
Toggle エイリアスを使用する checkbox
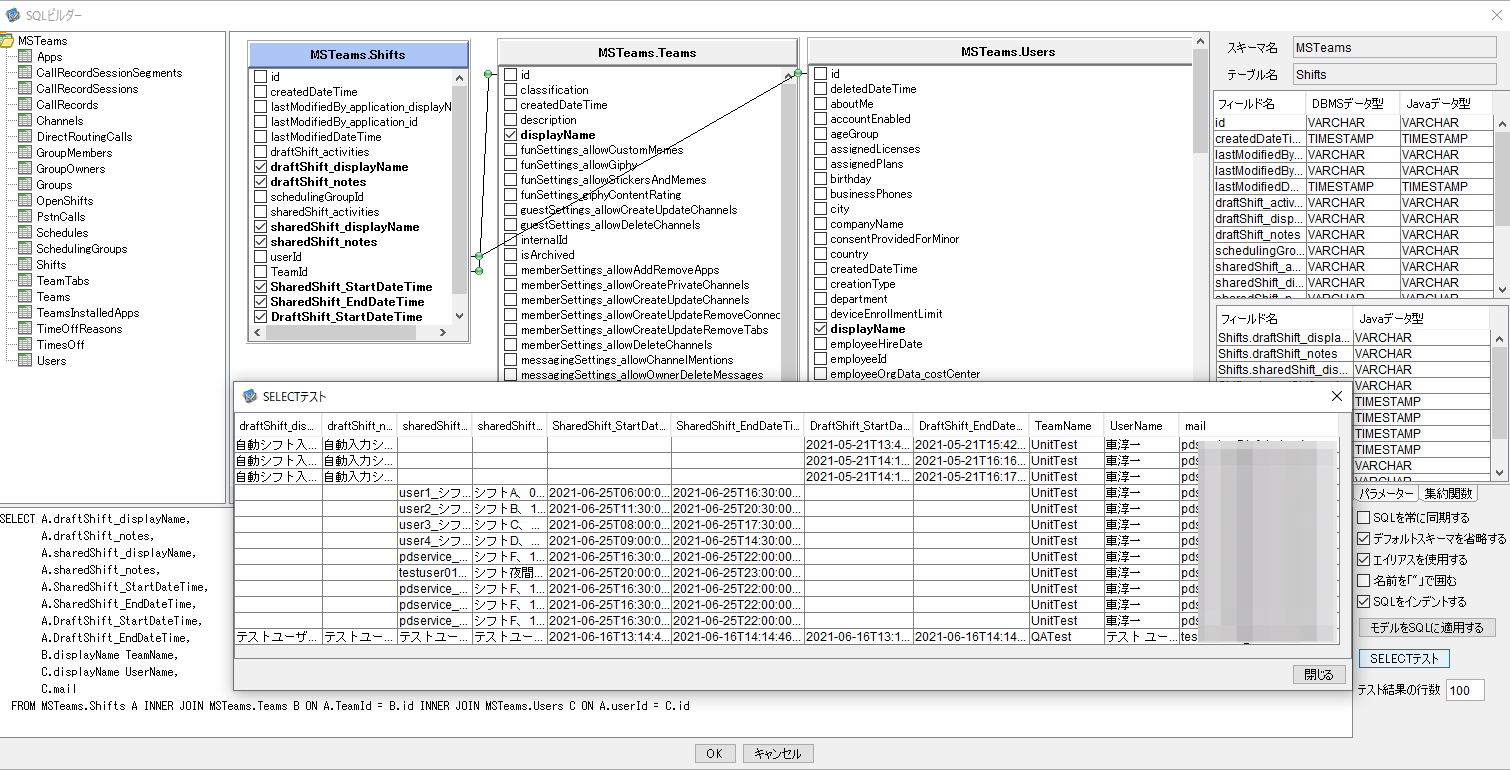tap(1364, 560)
